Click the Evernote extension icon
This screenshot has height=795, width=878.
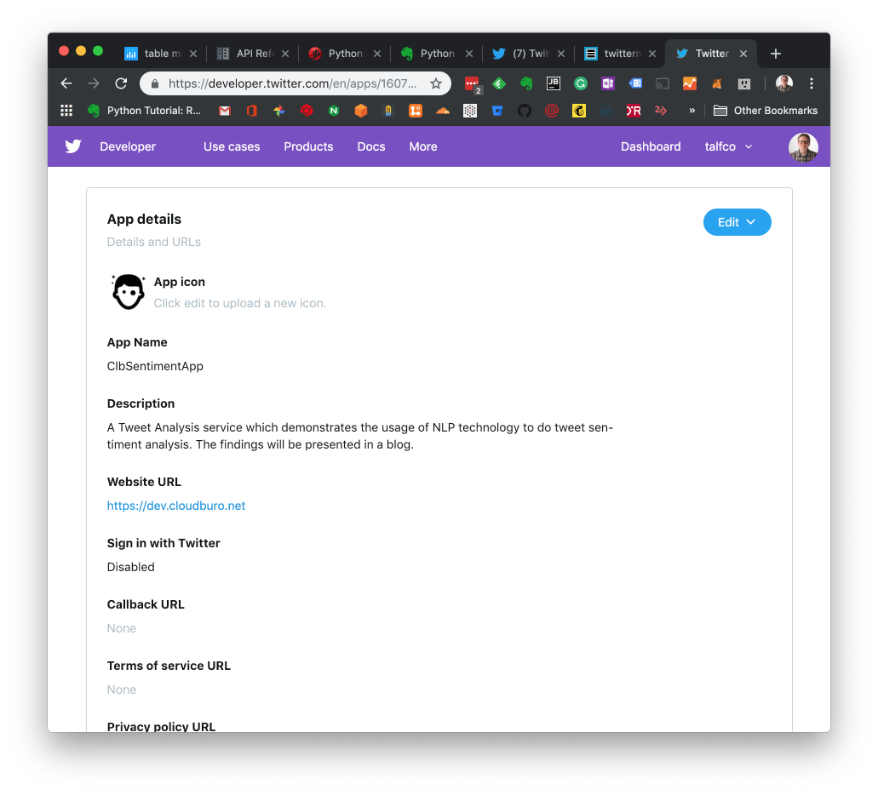click(526, 84)
